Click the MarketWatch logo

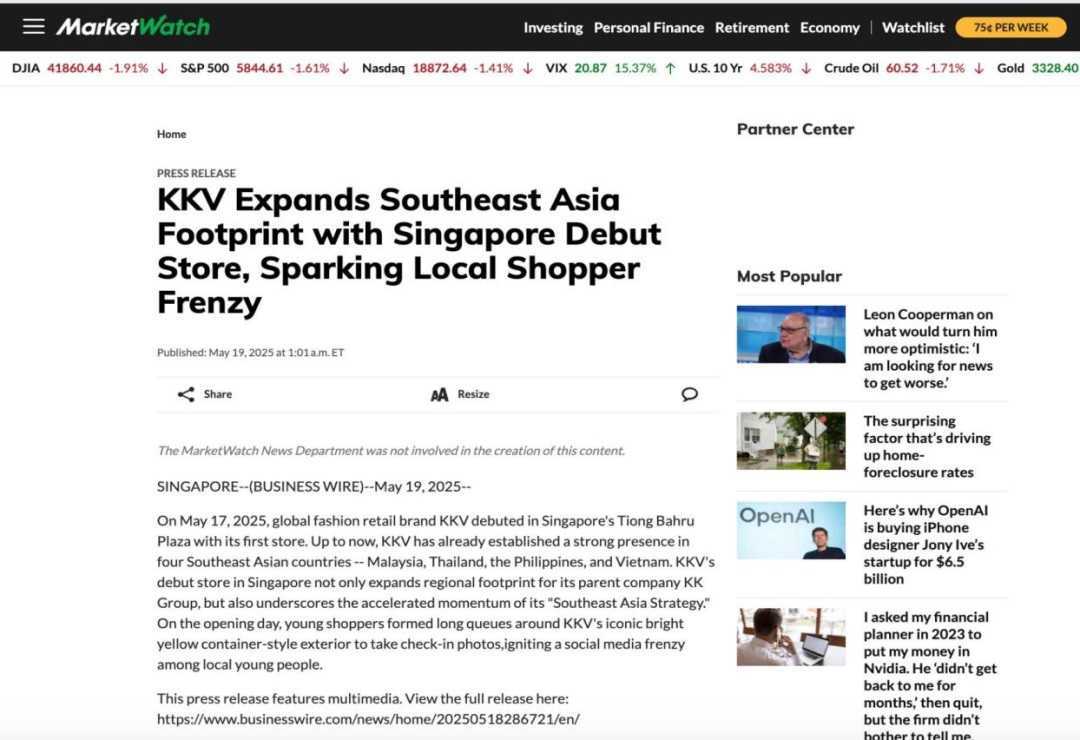tap(133, 27)
